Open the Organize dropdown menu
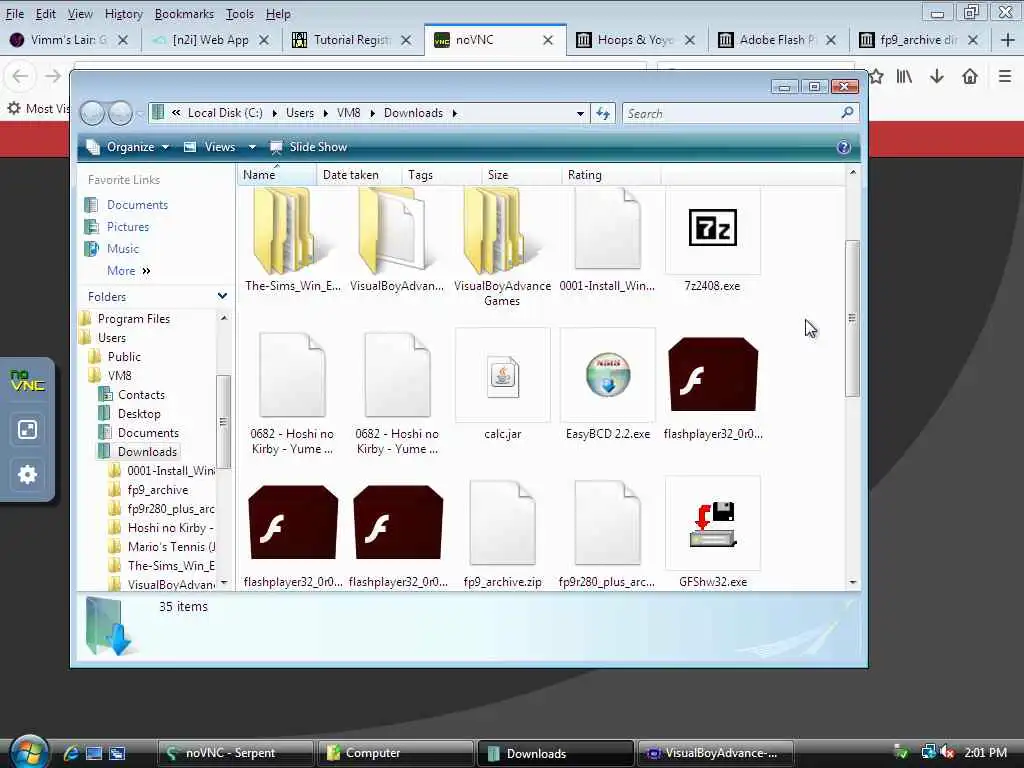The height and width of the screenshot is (768, 1024). (x=129, y=147)
